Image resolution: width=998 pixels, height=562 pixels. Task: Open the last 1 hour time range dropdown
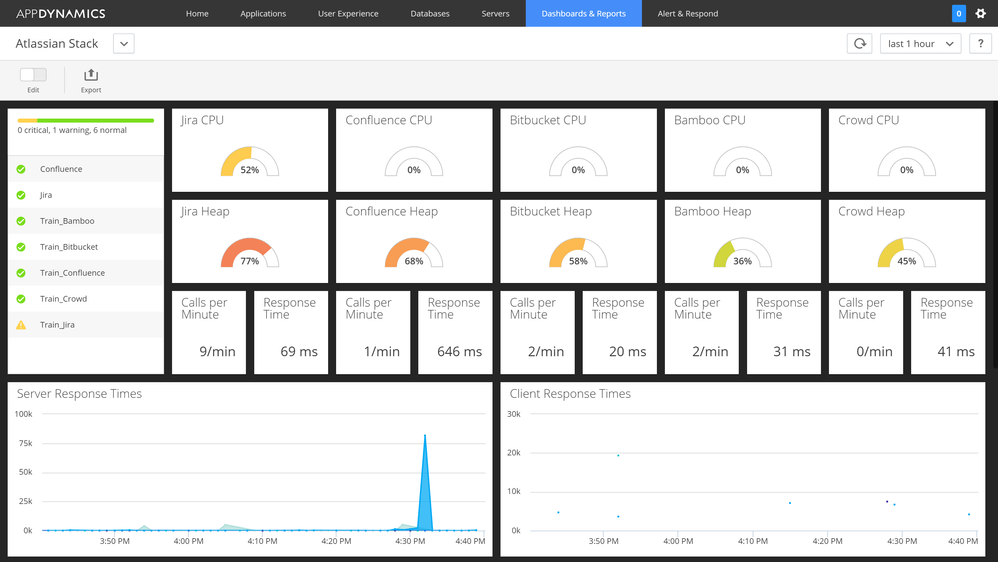coord(920,43)
